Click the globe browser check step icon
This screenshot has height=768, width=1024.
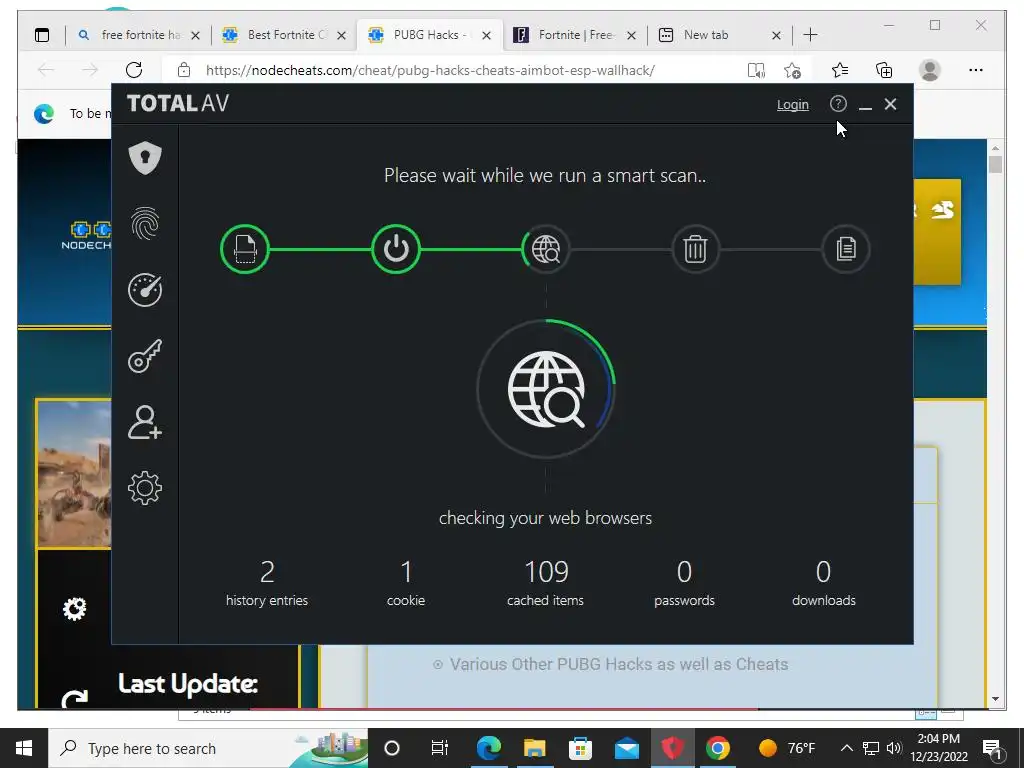click(546, 249)
